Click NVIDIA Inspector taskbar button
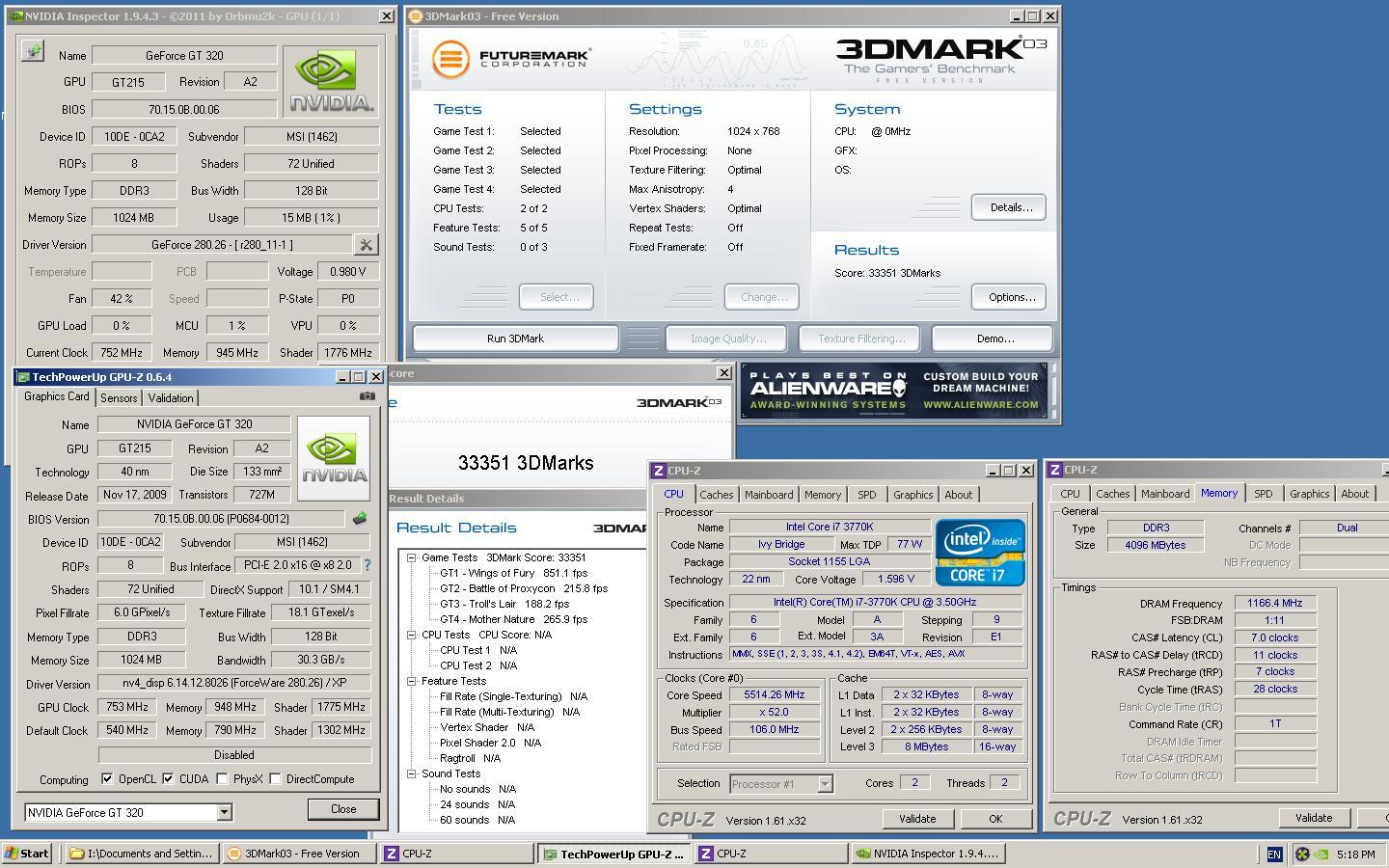Viewport: 1389px width, 868px height. click(929, 854)
